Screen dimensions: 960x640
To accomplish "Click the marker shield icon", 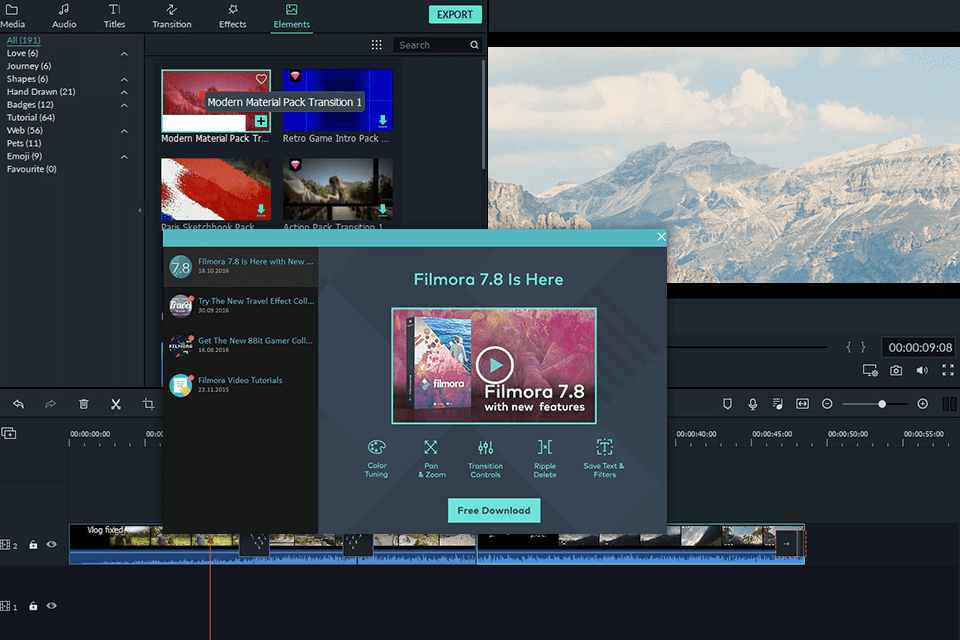I will (x=727, y=404).
